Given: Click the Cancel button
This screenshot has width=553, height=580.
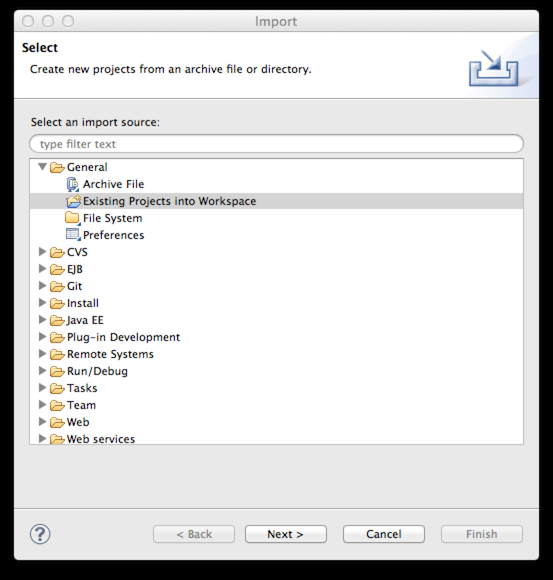Looking at the screenshot, I should tap(384, 534).
